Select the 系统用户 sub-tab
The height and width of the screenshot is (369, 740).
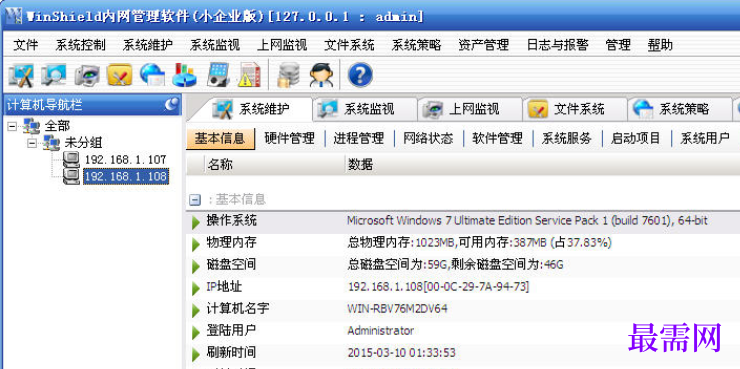tap(705, 138)
